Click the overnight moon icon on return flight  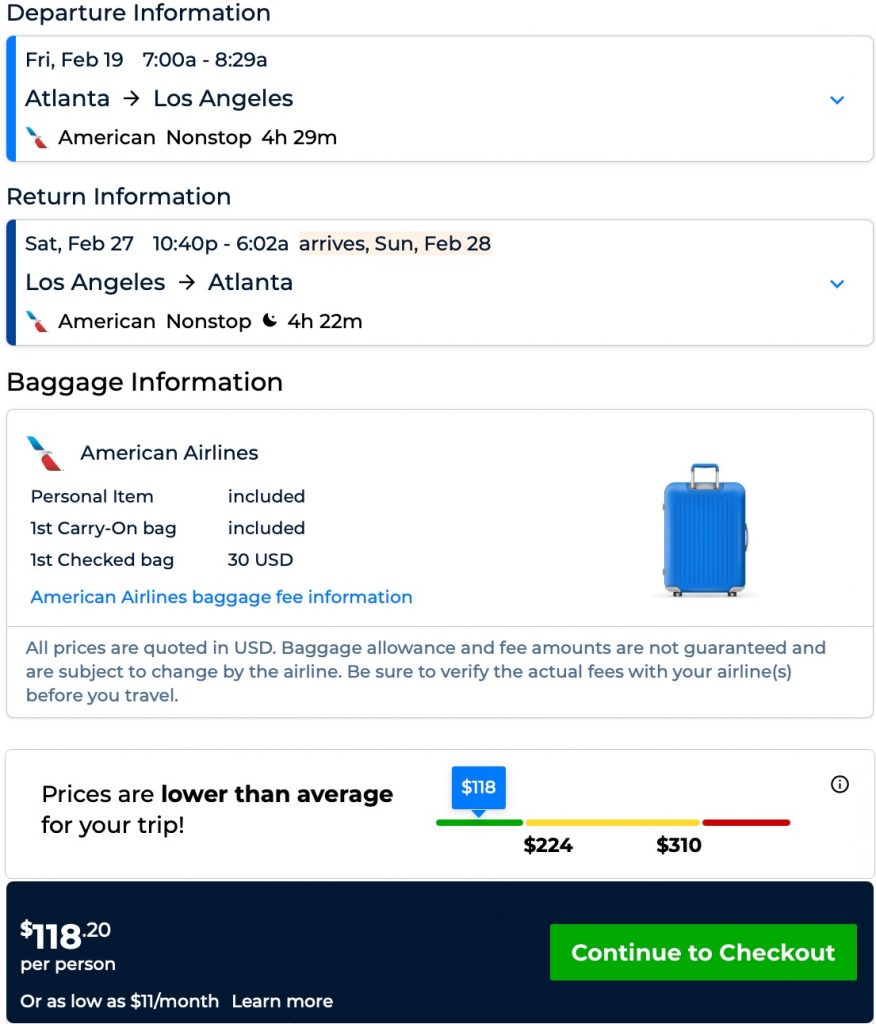tap(269, 321)
